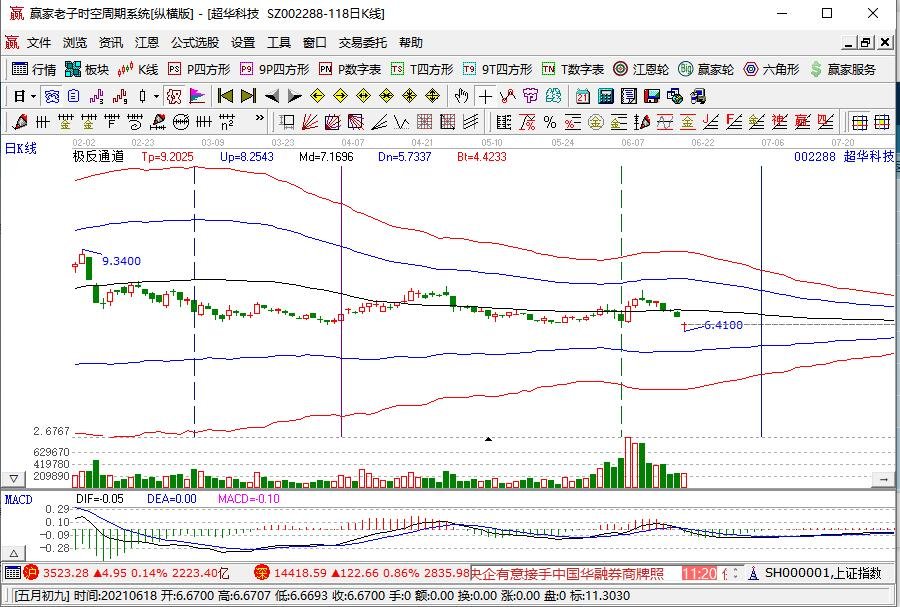Open the calendar icon showing 21

click(x=583, y=96)
